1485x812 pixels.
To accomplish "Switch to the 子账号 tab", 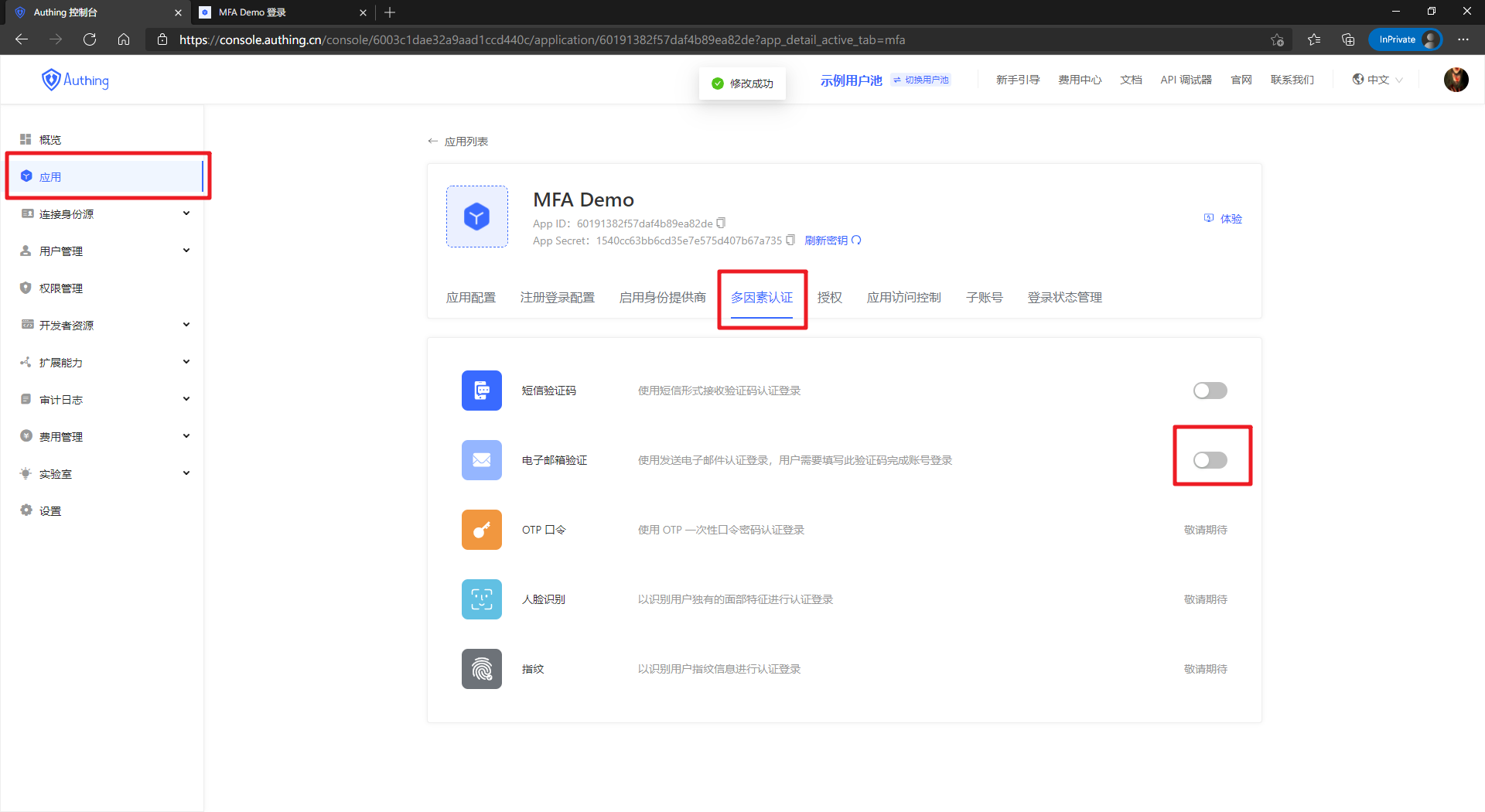I will tap(985, 298).
